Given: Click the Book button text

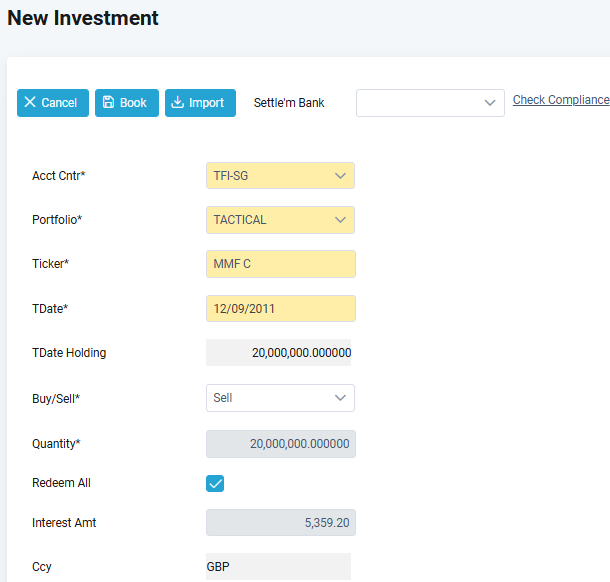Looking at the screenshot, I should (133, 103).
